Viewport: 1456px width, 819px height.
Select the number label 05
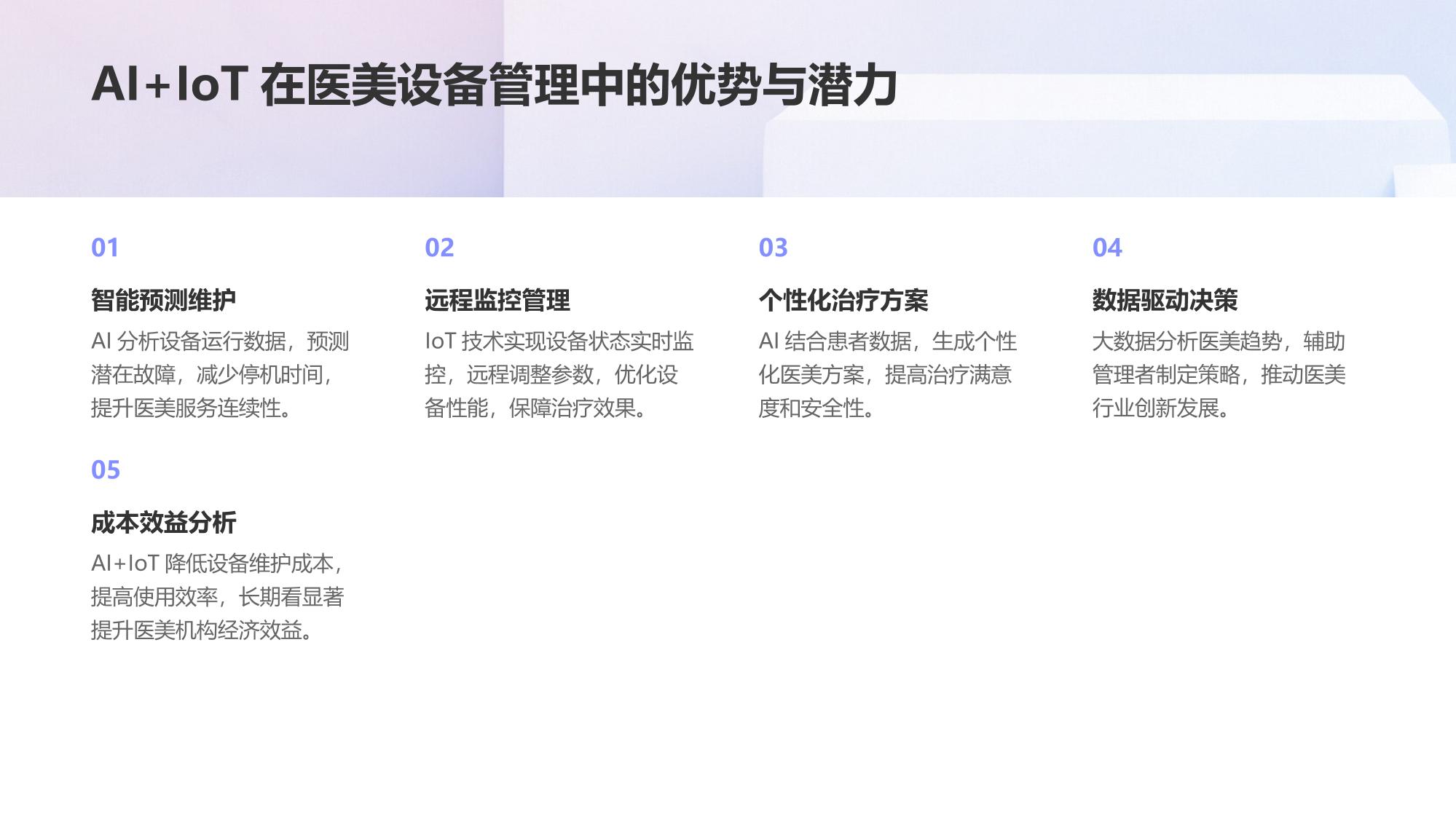[106, 470]
